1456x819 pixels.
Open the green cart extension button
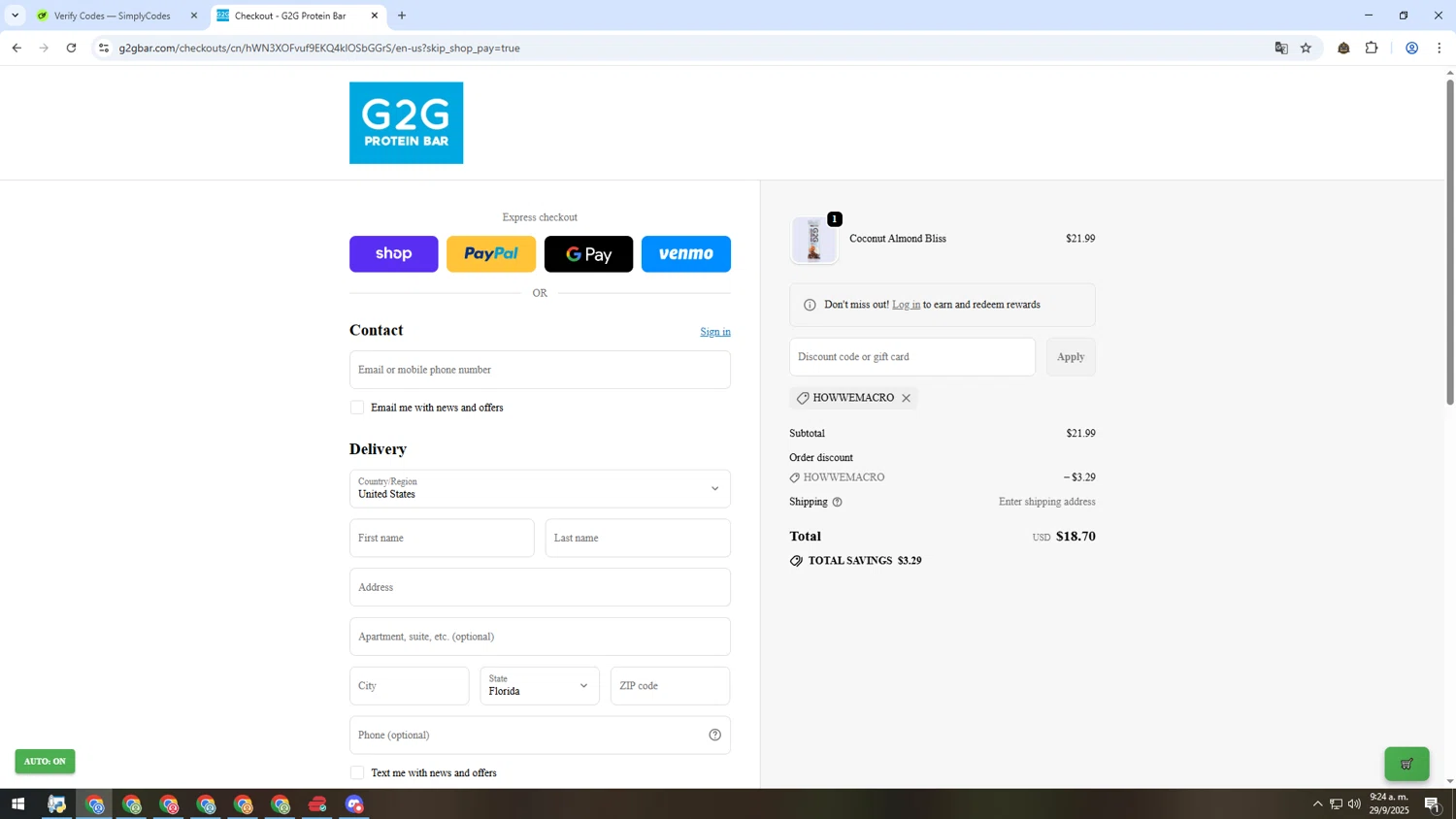pyautogui.click(x=1406, y=764)
